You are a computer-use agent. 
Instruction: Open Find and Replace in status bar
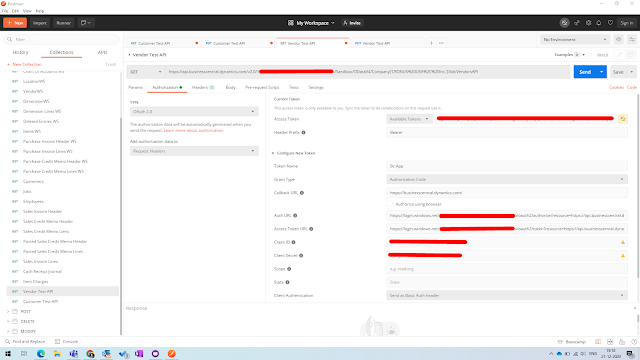tap(25, 342)
